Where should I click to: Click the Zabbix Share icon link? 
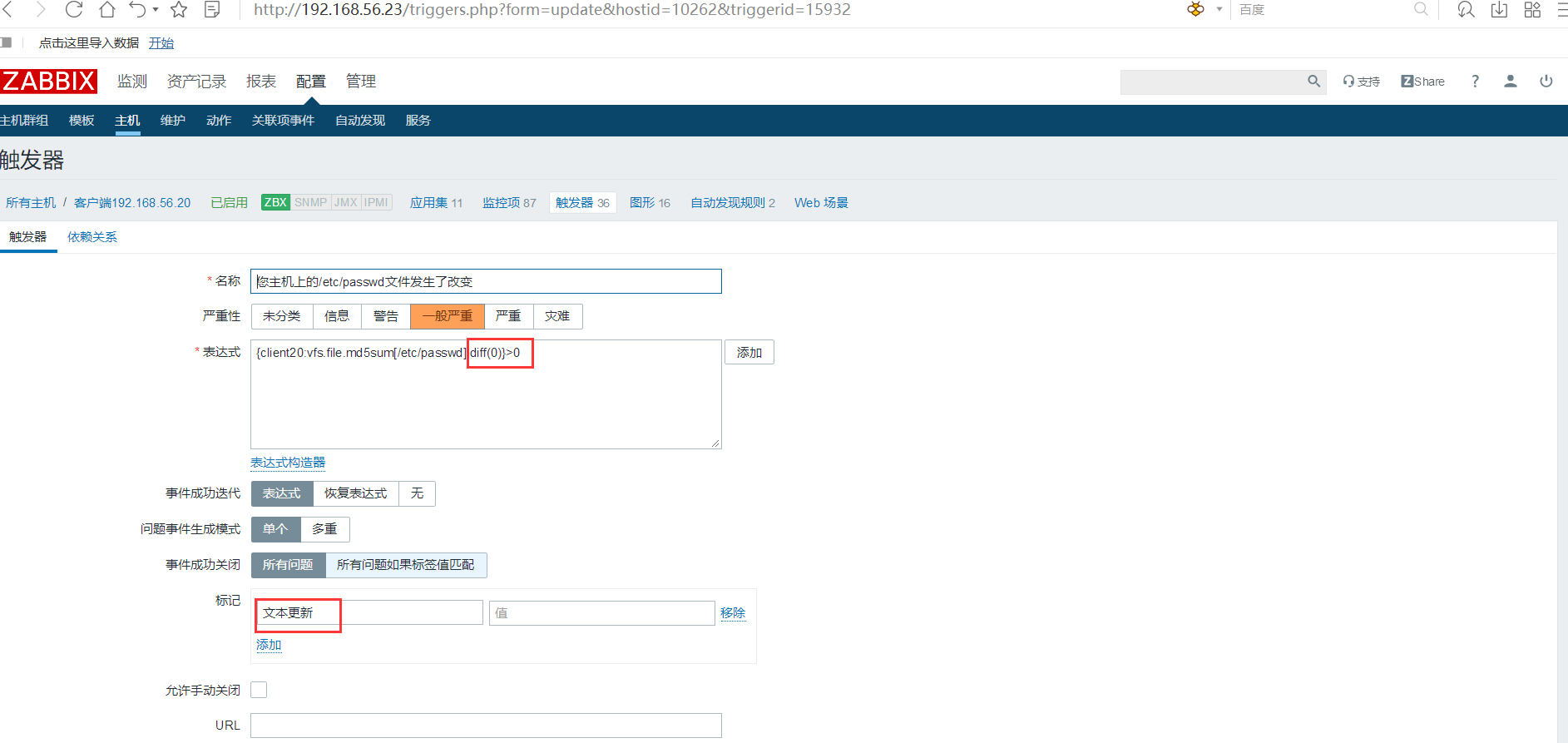click(x=1422, y=82)
